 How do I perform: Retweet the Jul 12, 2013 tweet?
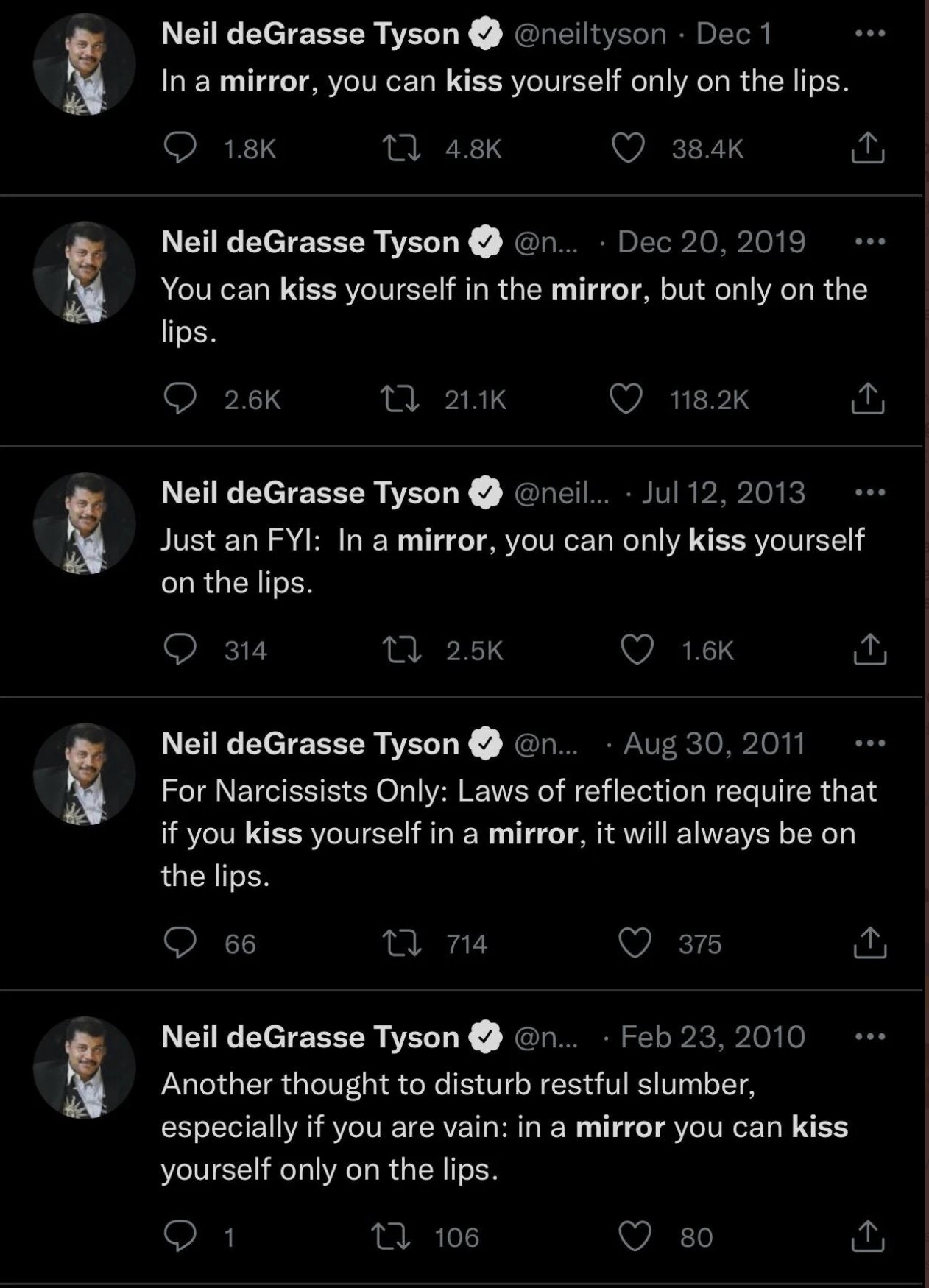tap(402, 650)
